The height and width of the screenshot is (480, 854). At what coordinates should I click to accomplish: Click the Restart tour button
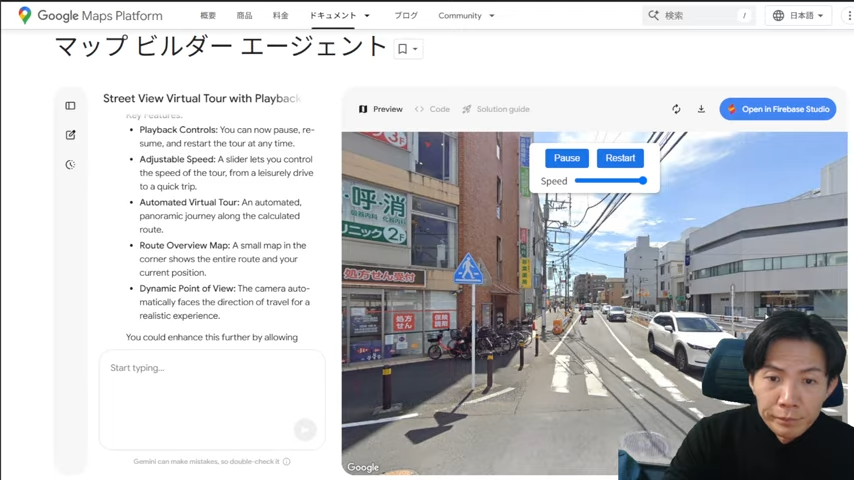click(x=620, y=158)
